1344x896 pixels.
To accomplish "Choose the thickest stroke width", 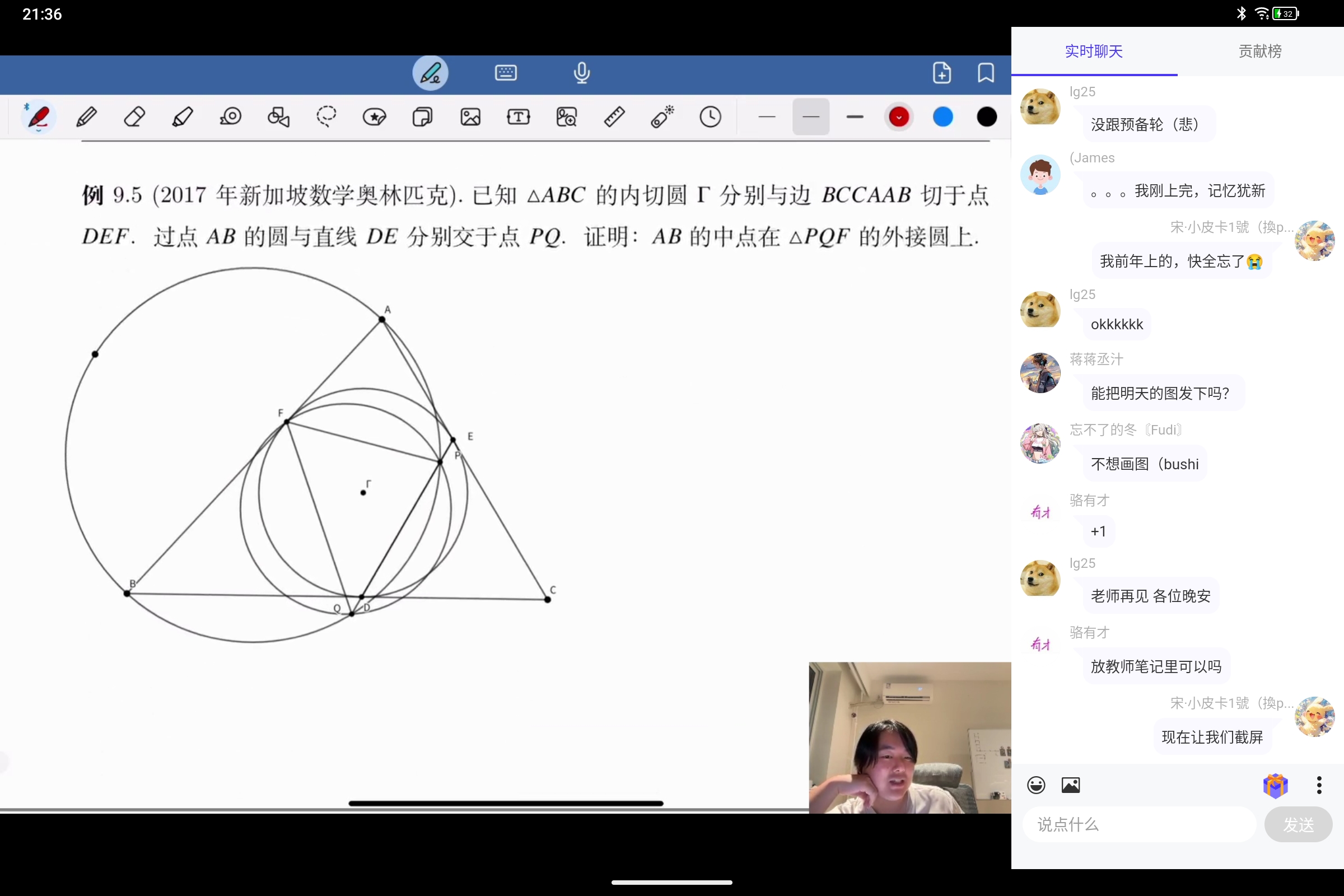I will (x=855, y=116).
